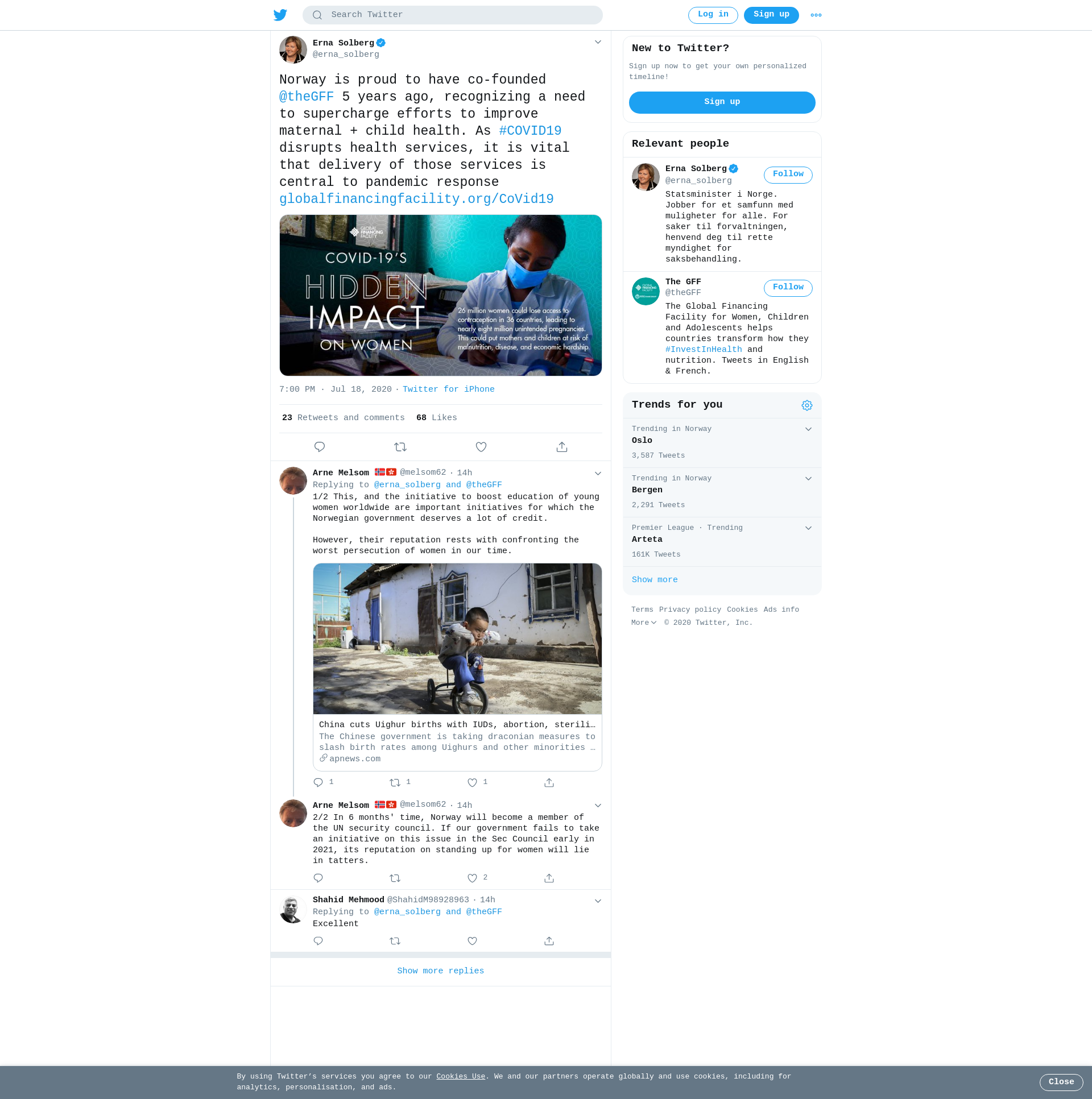Image resolution: width=1092 pixels, height=1099 pixels.
Task: Click Erna Solberg's avatar on main tweet
Action: pyautogui.click(x=293, y=50)
